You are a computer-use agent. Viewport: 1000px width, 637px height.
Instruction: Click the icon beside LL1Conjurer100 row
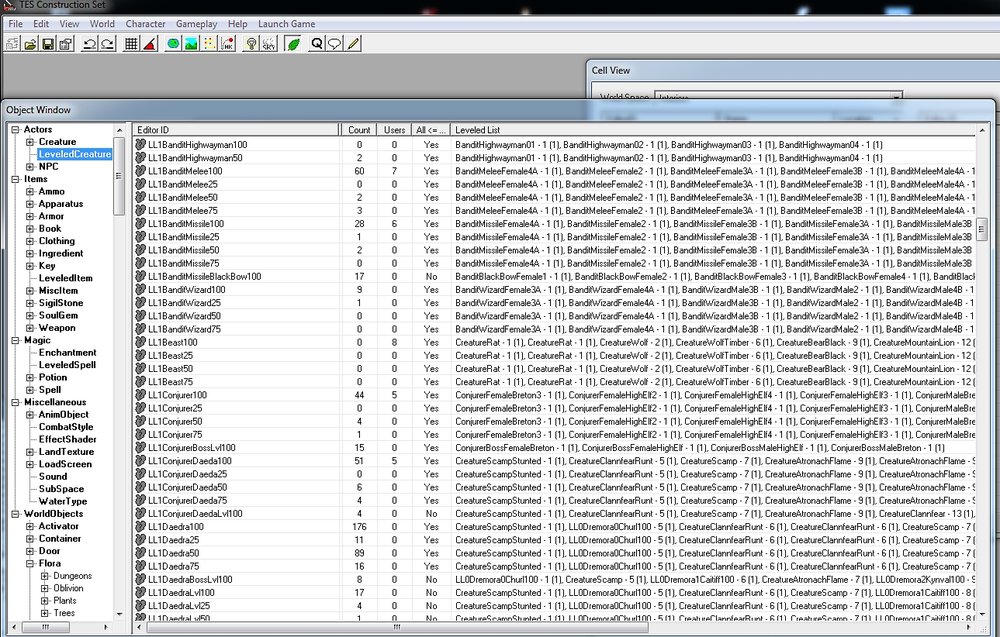point(141,395)
